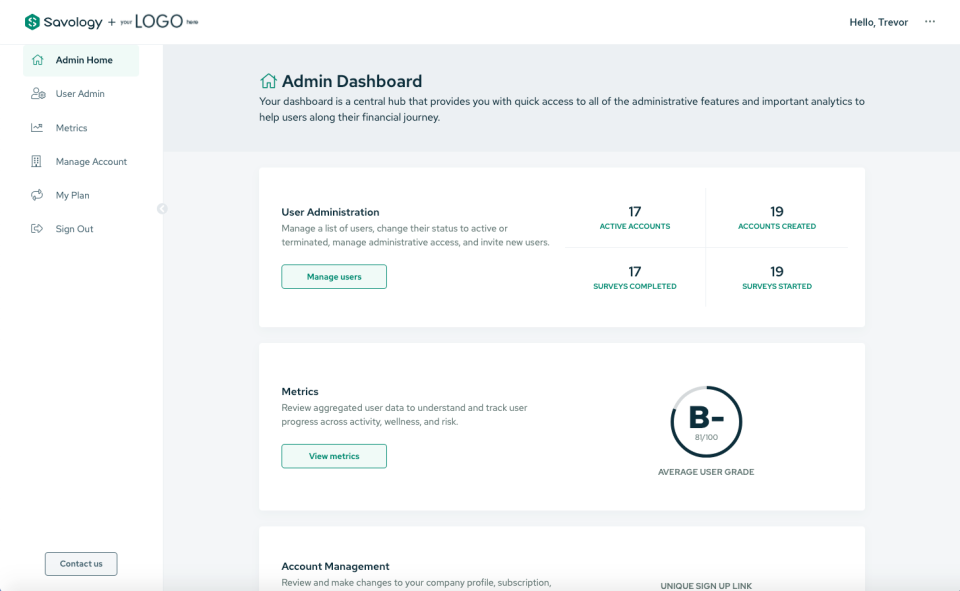Click the 17 Active Accounts stat
The image size is (960, 591).
(634, 219)
